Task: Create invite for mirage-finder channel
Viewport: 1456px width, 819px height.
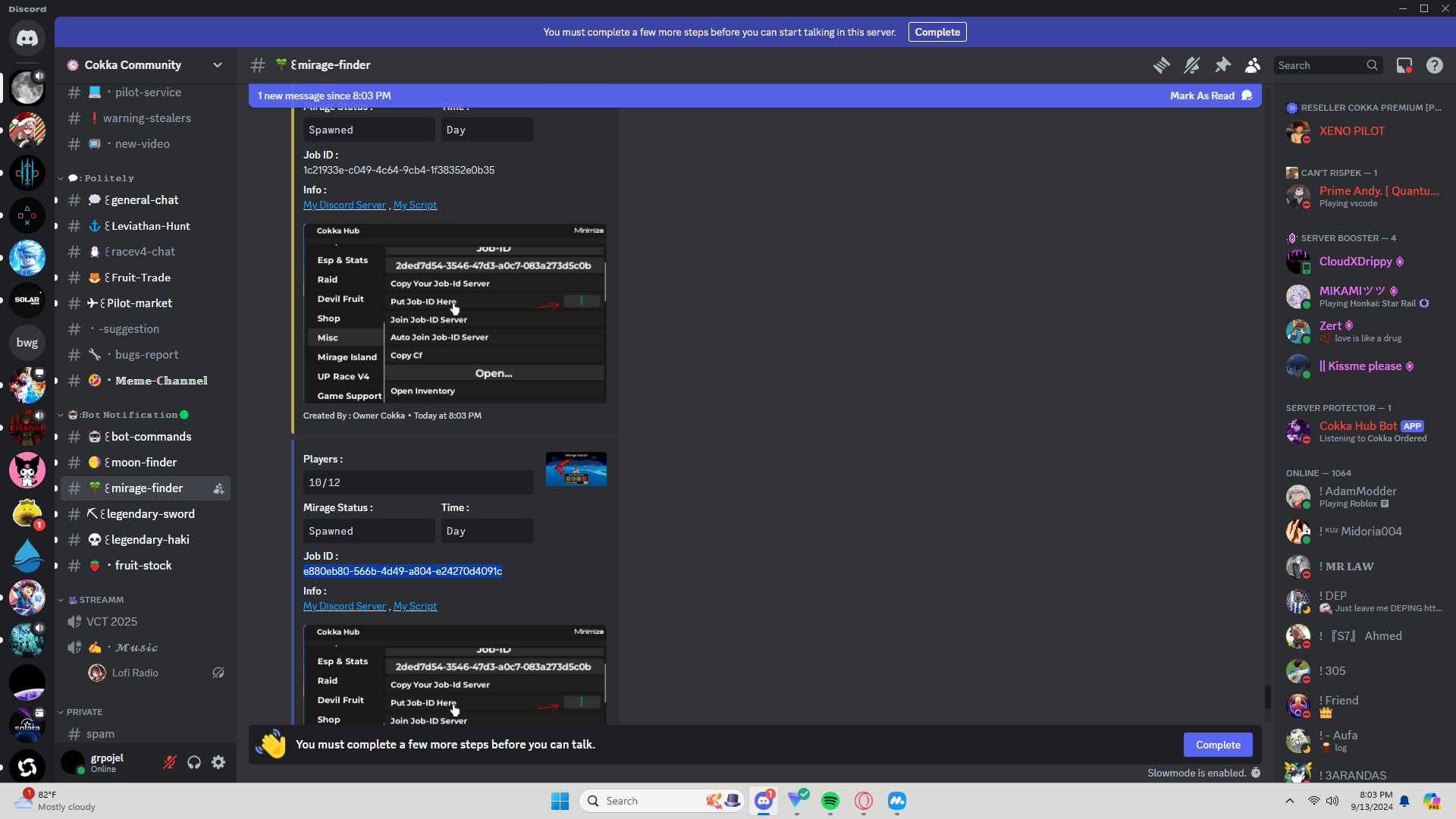Action: (x=218, y=488)
